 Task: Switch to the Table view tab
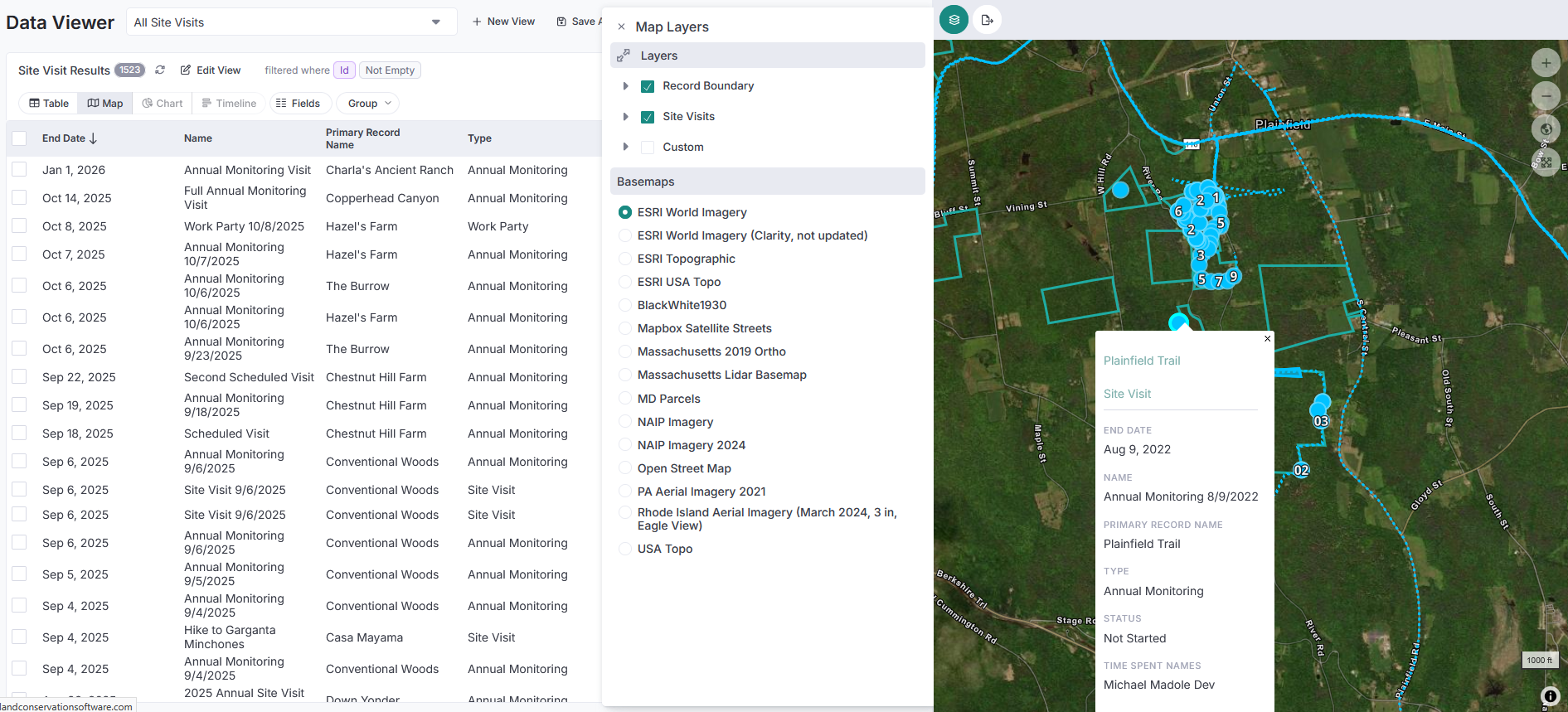pyautogui.click(x=49, y=104)
